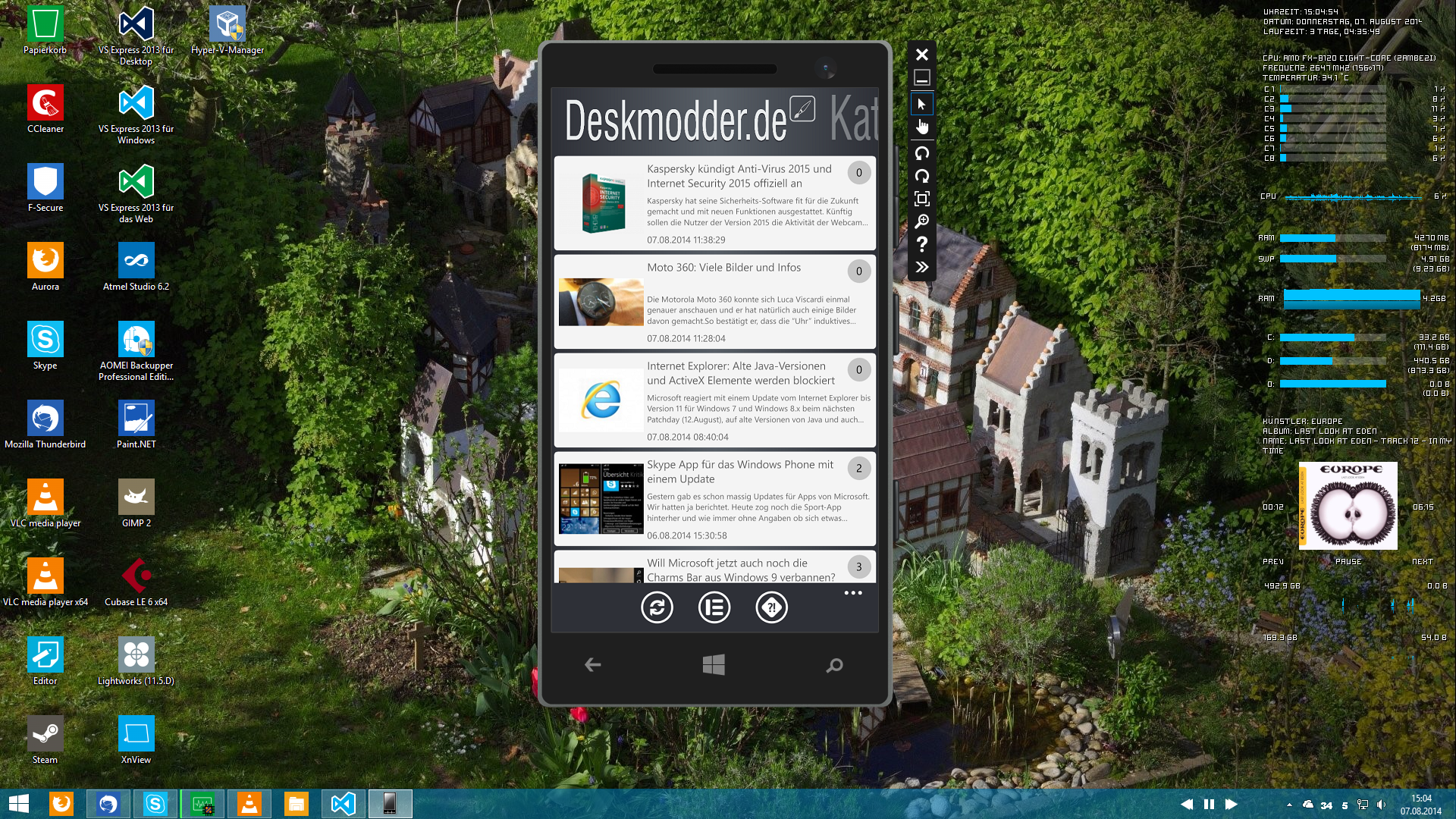1456x819 pixels.
Task: Open VS Express 2013 für Desktop
Action: coord(136,36)
